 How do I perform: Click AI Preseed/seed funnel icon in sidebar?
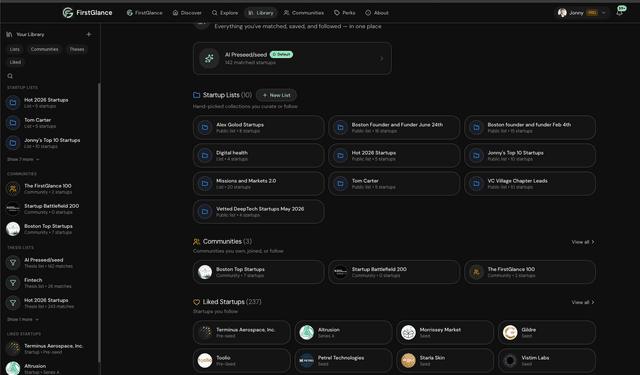click(13, 263)
